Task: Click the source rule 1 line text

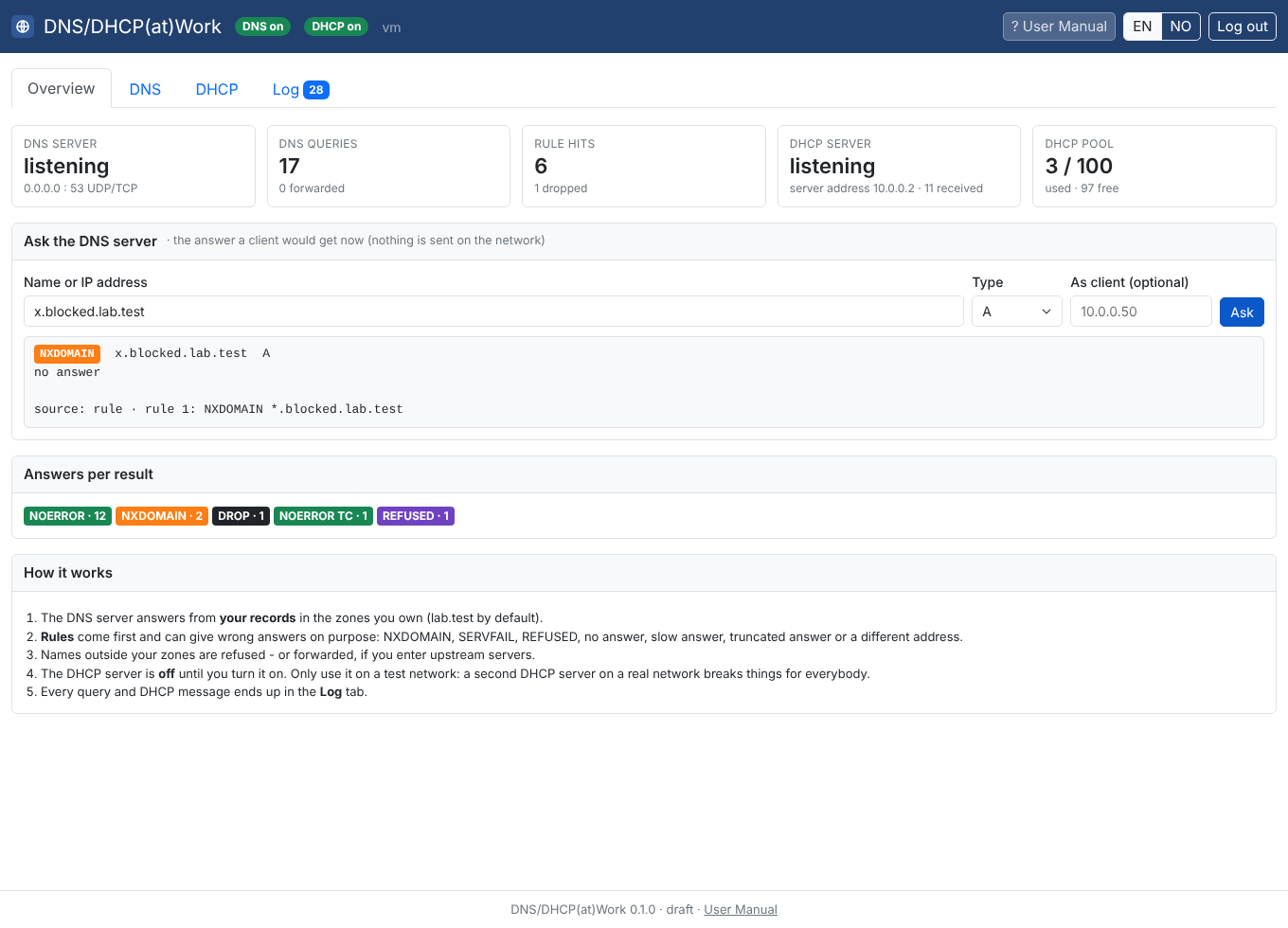Action: tap(219, 409)
